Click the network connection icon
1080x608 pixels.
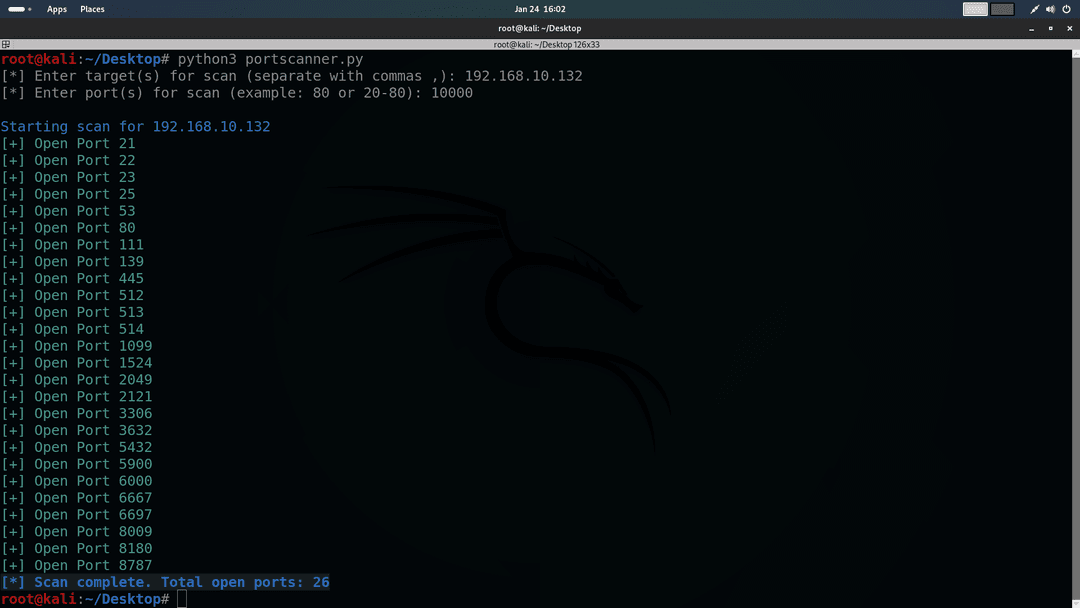coord(1035,9)
